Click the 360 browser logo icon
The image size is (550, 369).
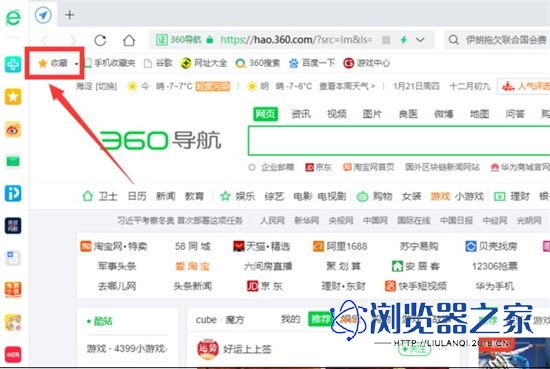(13, 17)
